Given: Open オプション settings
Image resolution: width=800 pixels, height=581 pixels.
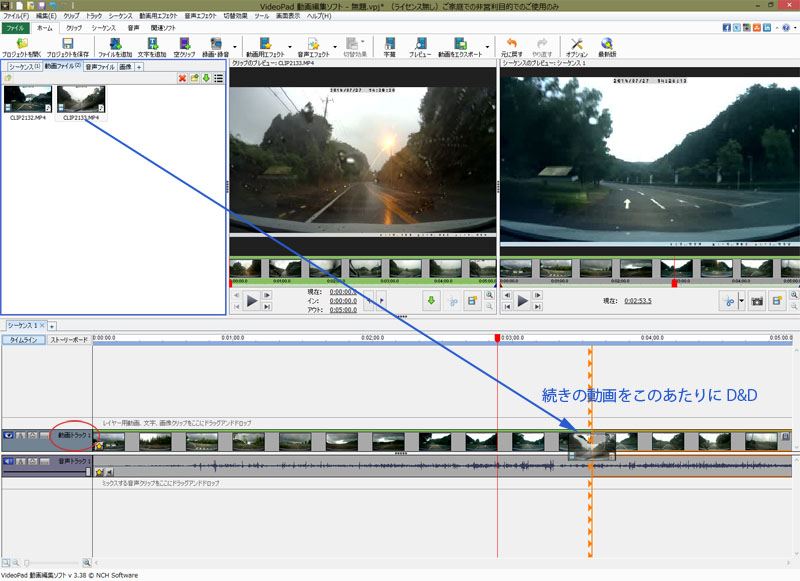Looking at the screenshot, I should click(x=577, y=47).
